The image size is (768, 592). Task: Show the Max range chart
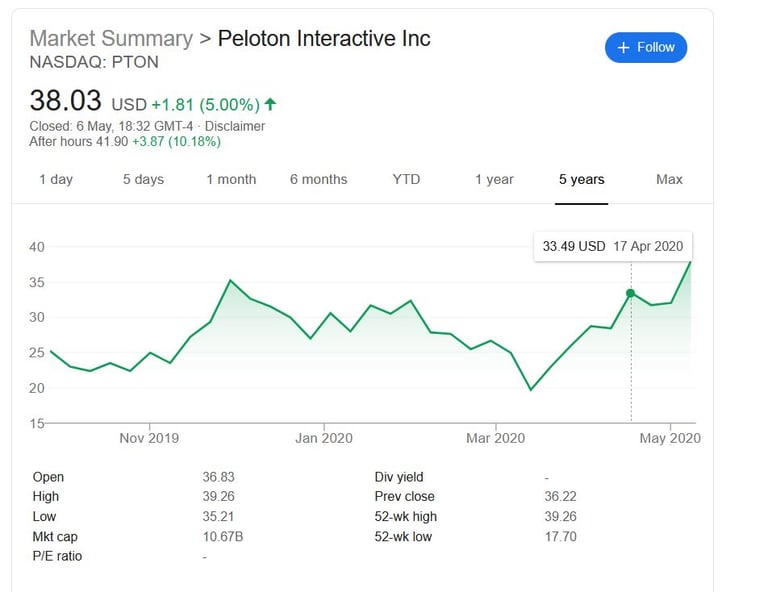669,179
